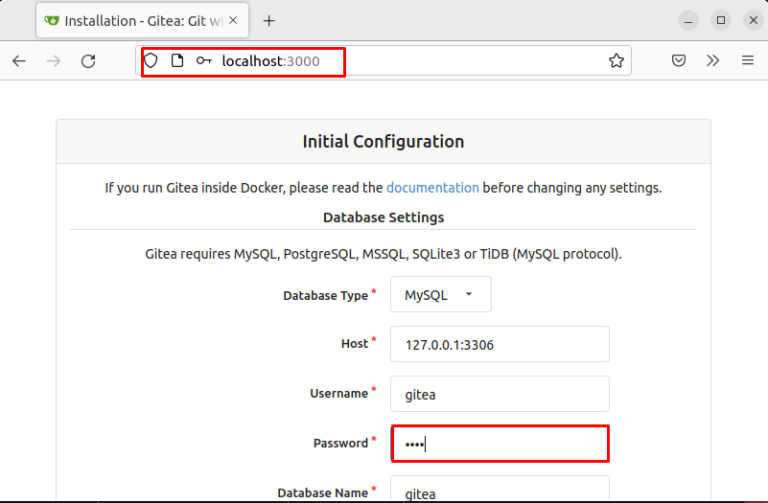Screen dimensions: 768x503
Task: Expand the Database Type MySQL dropdown
Action: (441, 294)
